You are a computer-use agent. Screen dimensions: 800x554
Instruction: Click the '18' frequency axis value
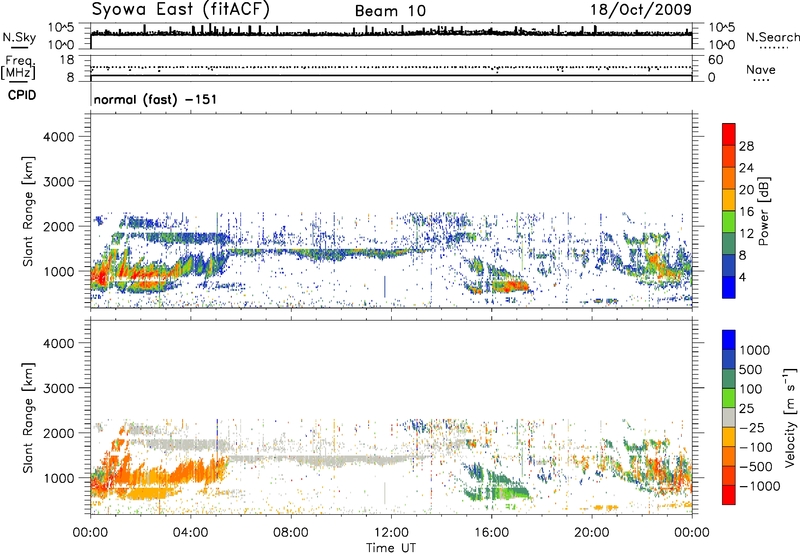tap(67, 60)
